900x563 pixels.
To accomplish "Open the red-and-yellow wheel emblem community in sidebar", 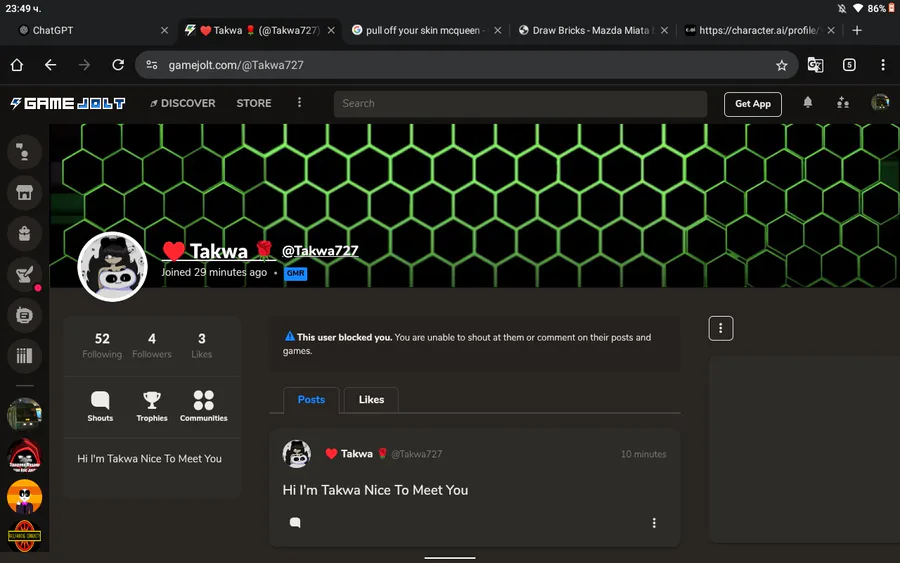I will [x=24, y=537].
